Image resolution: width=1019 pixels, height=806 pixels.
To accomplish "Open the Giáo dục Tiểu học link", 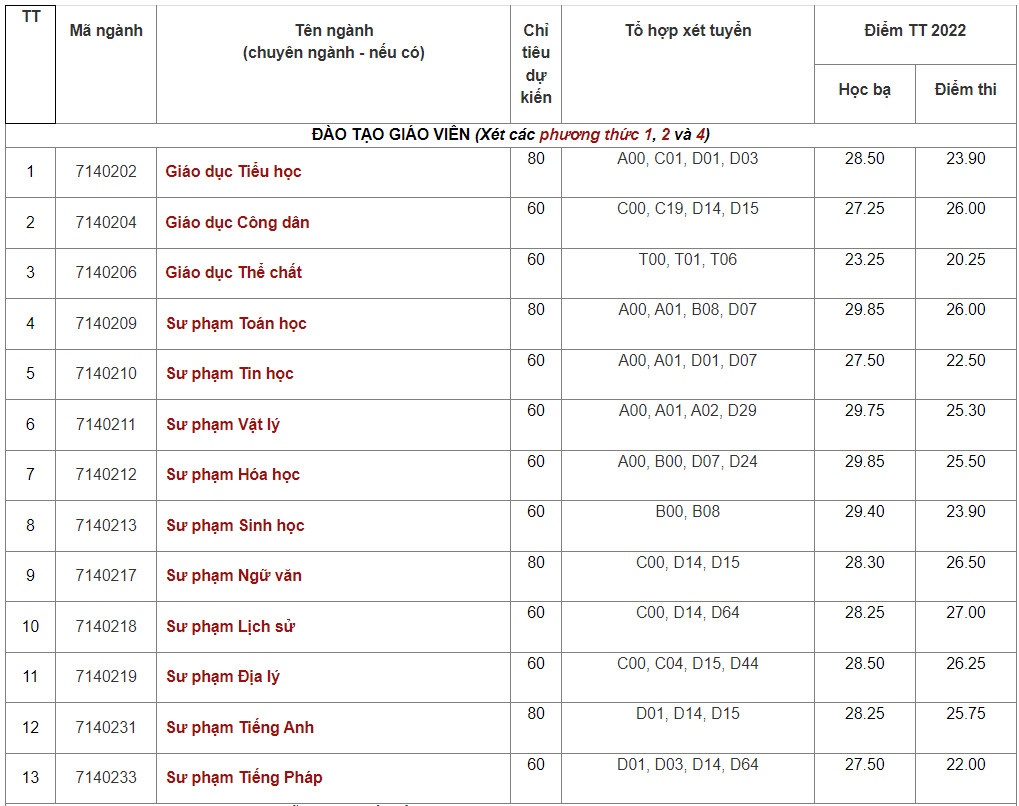I will click(x=233, y=172).
